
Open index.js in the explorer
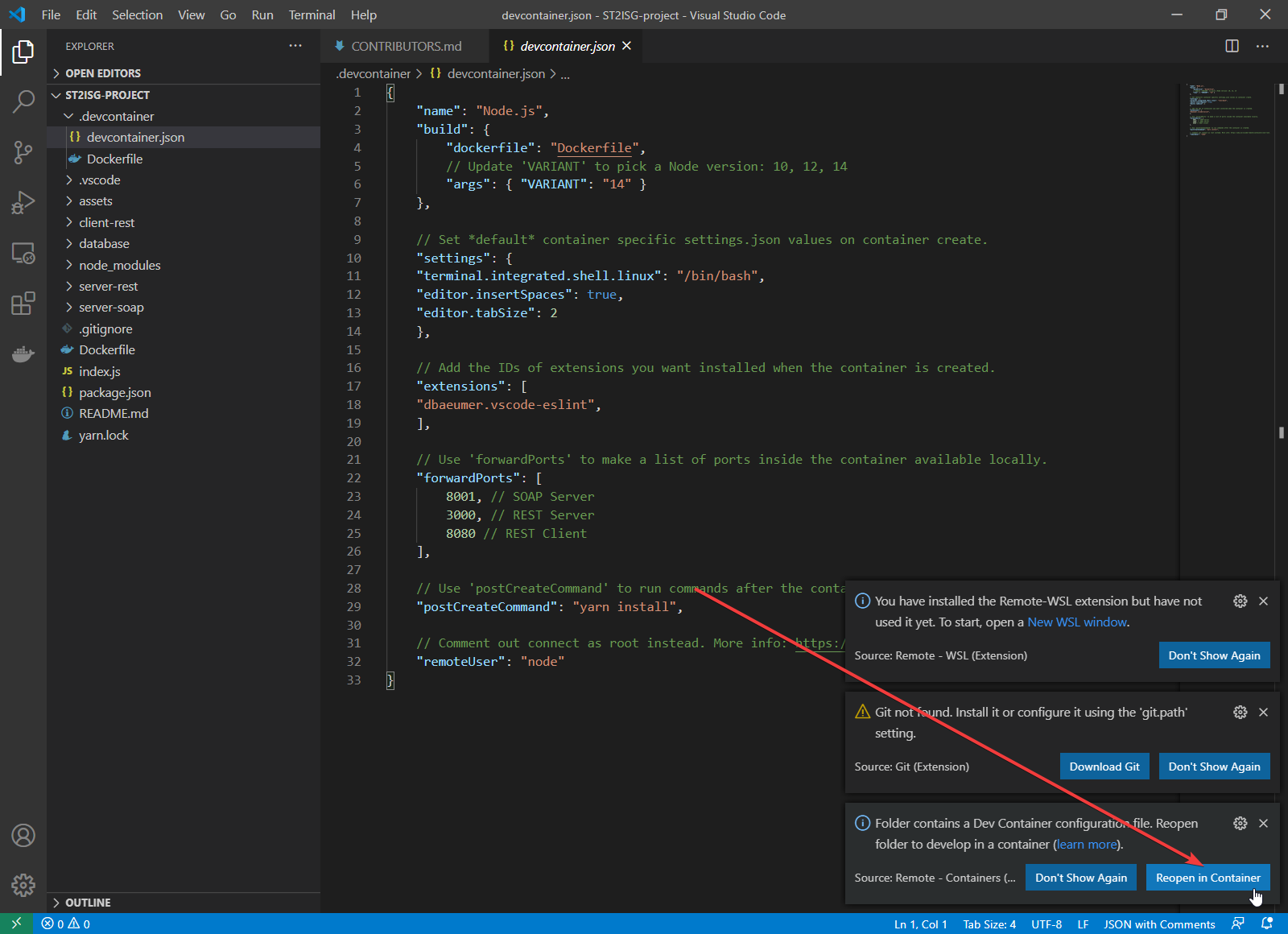point(184,371)
